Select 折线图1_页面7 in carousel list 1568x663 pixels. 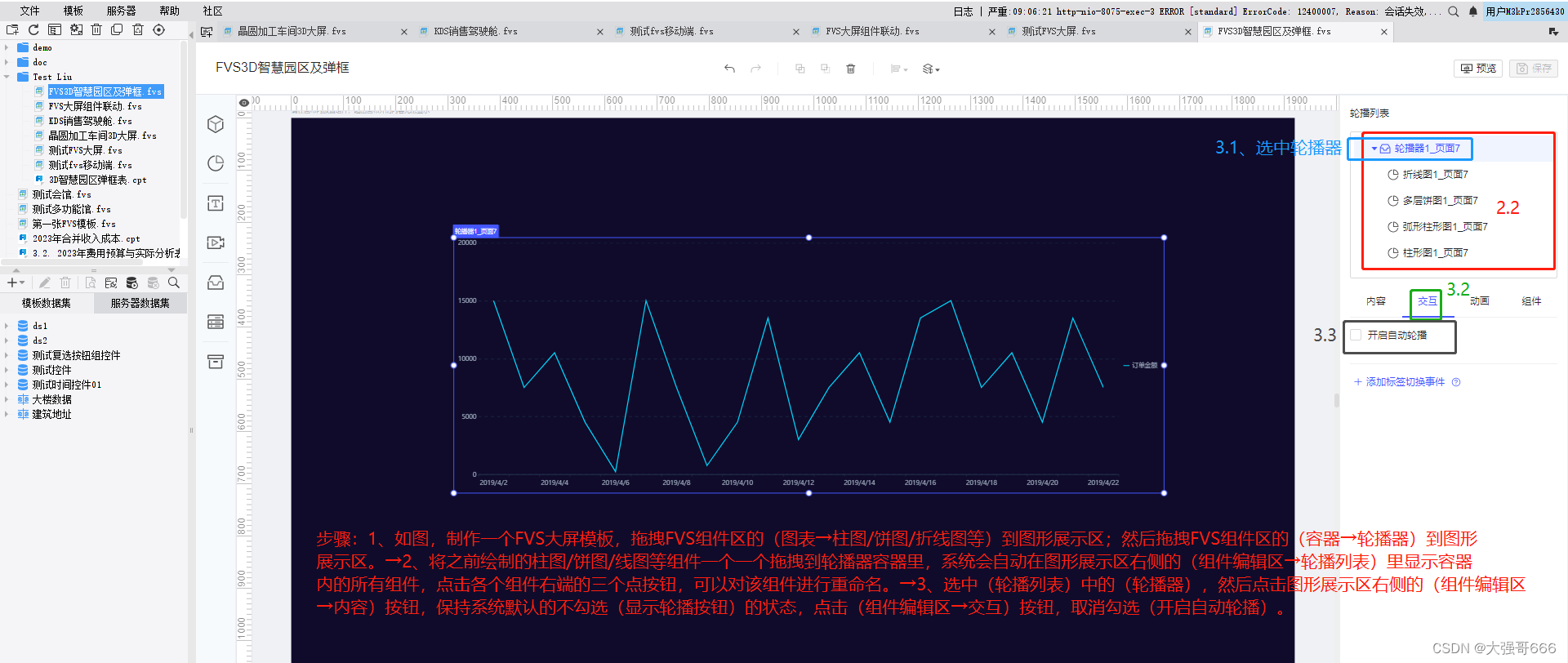click(x=1435, y=175)
